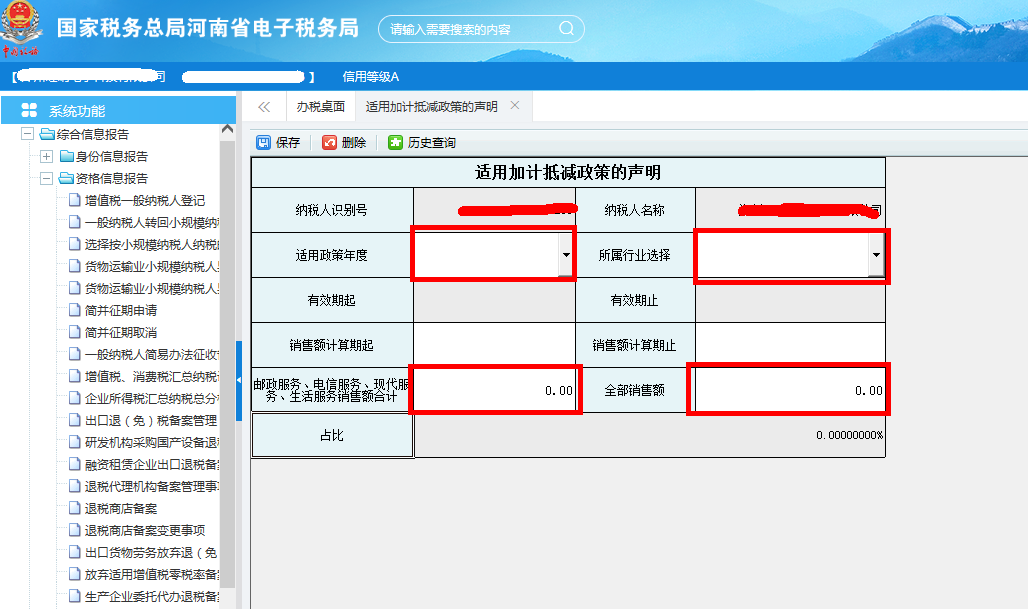1028x609 pixels.
Task: Click the blue collapse arrow on sidebar edge
Action: point(237,380)
